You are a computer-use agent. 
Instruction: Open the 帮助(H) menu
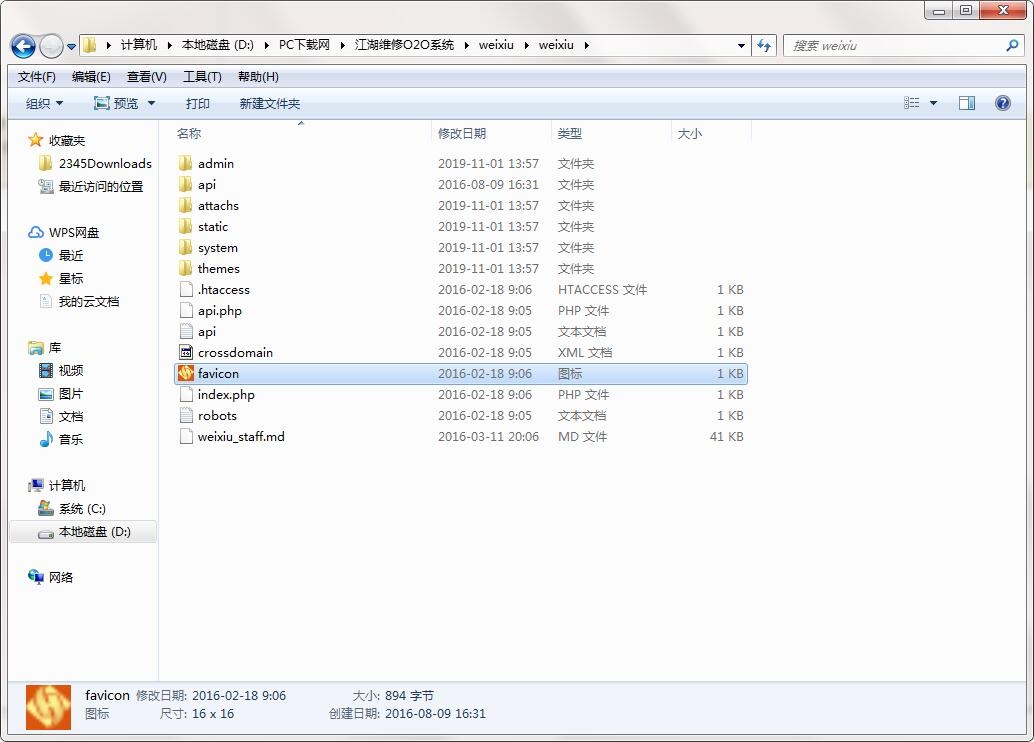click(258, 77)
